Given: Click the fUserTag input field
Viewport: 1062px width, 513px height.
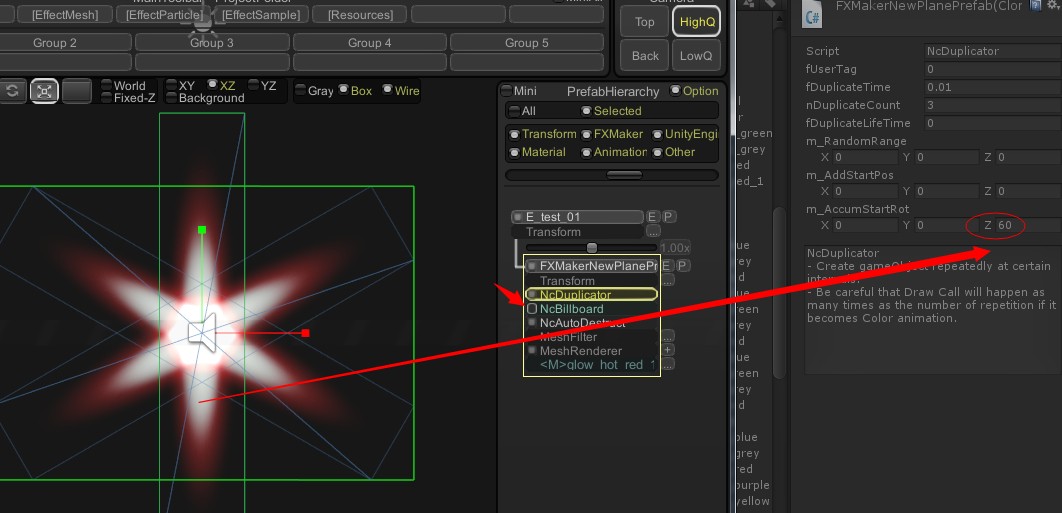Looking at the screenshot, I should pos(993,69).
